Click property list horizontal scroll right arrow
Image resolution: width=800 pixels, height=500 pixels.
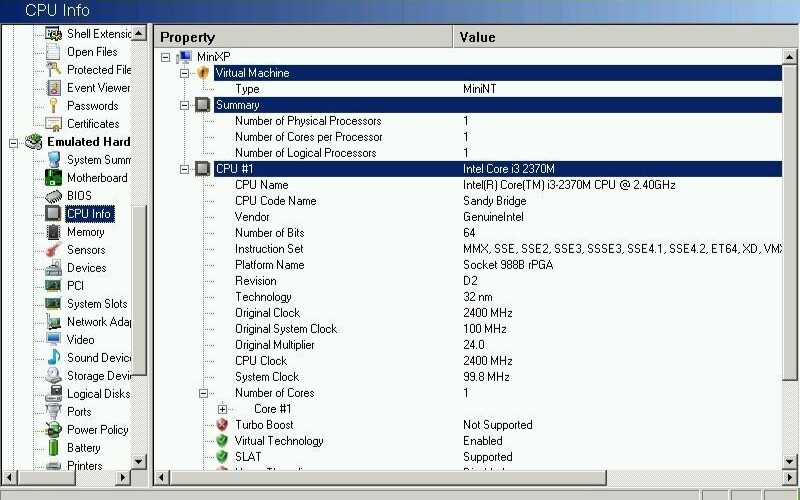pos(789,478)
